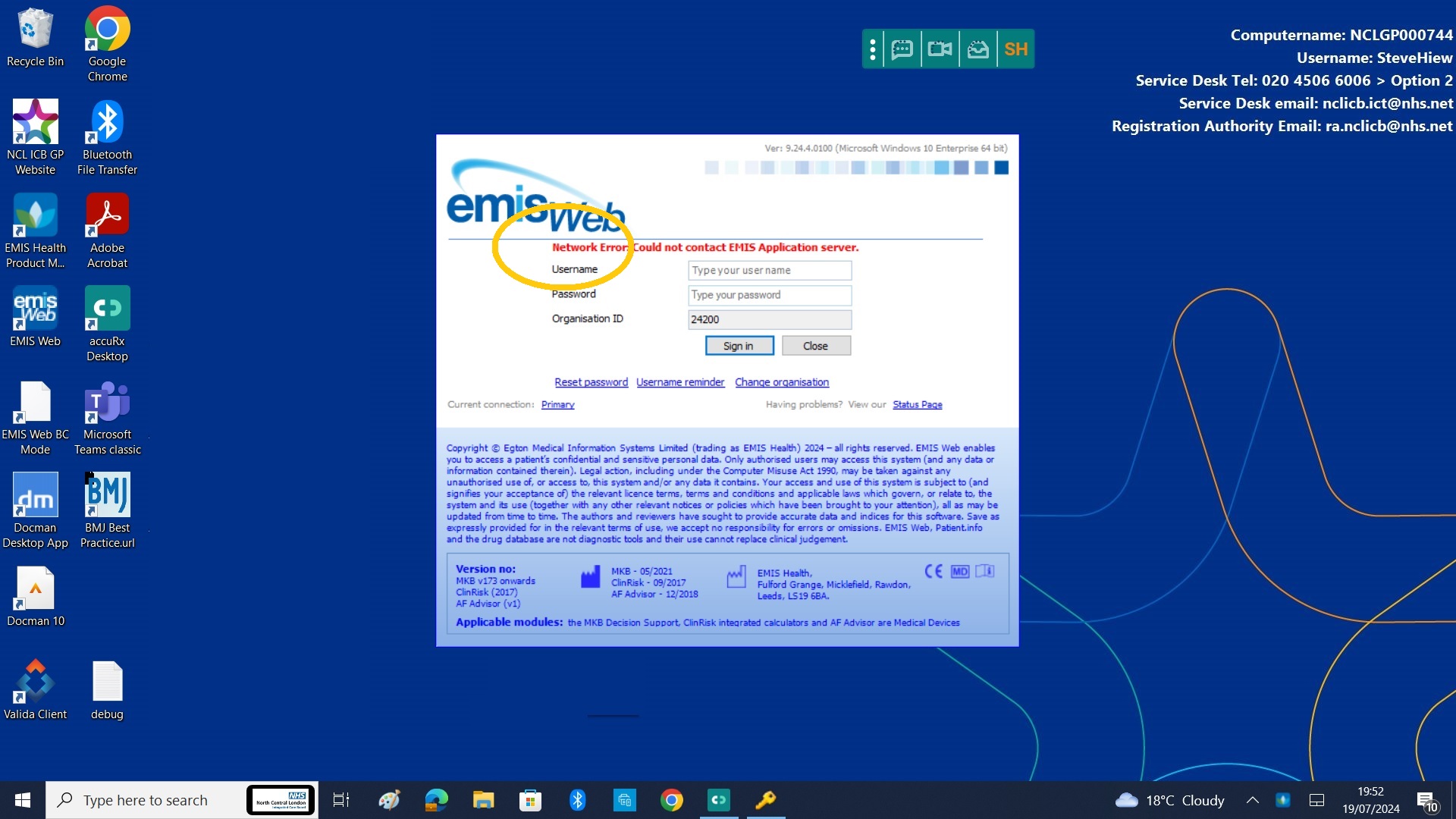
Task: Expand the 18°C Cloudy weather widget
Action: click(1169, 800)
